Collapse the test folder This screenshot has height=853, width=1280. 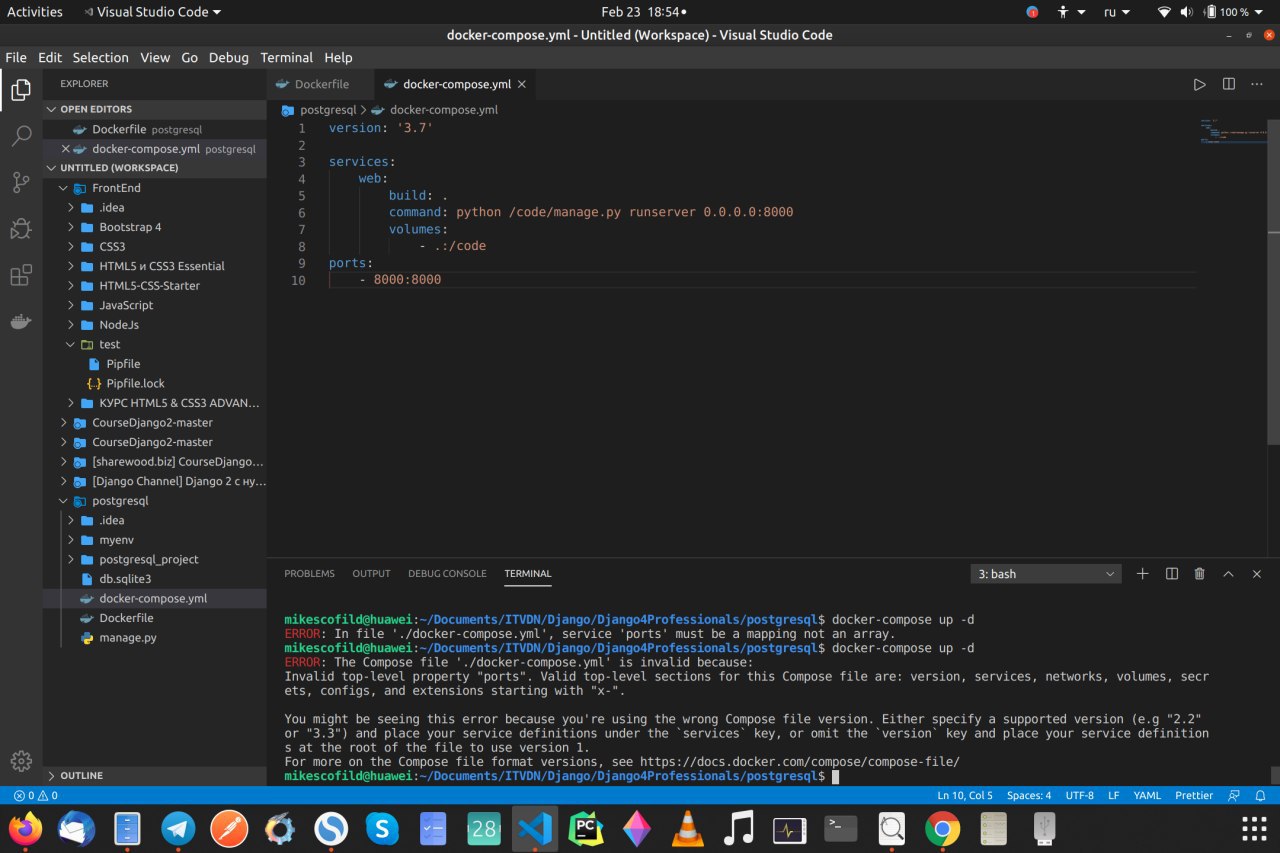click(x=155, y=344)
